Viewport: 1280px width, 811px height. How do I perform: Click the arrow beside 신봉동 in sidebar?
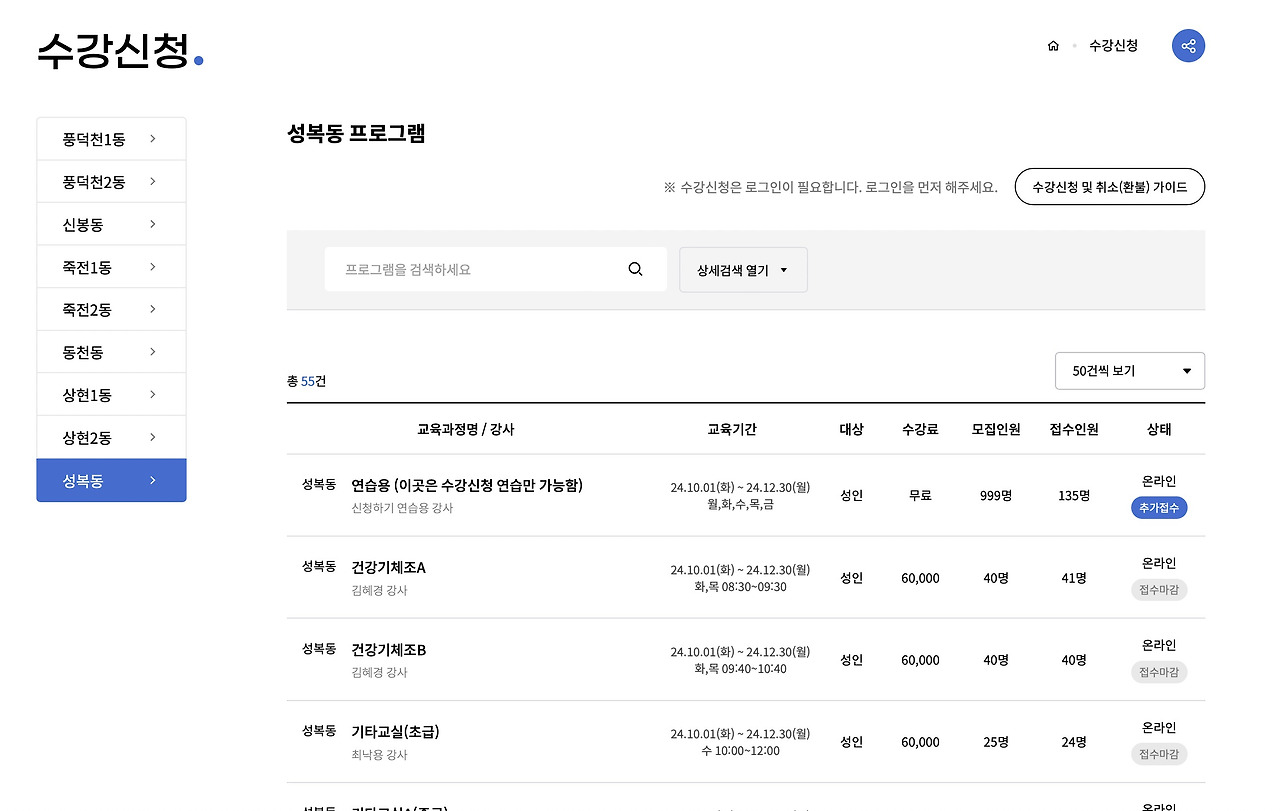tap(152, 224)
